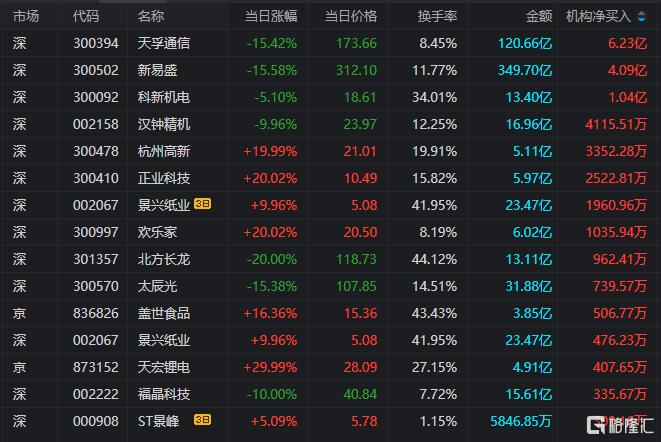Image resolution: width=661 pixels, height=442 pixels.
Task: Click the 3日 badge beside ST景峰
Action: coord(202,420)
